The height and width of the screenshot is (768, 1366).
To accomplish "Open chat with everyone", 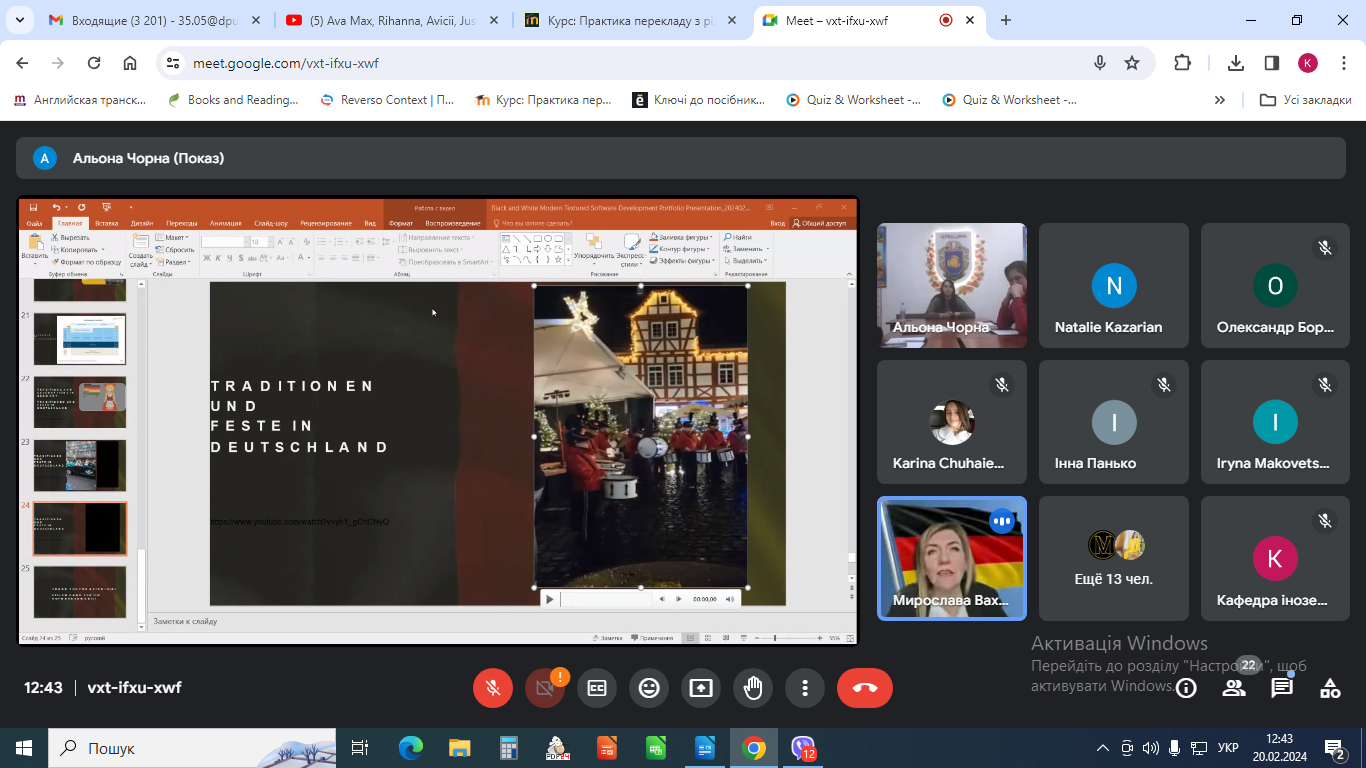I will click(1282, 688).
